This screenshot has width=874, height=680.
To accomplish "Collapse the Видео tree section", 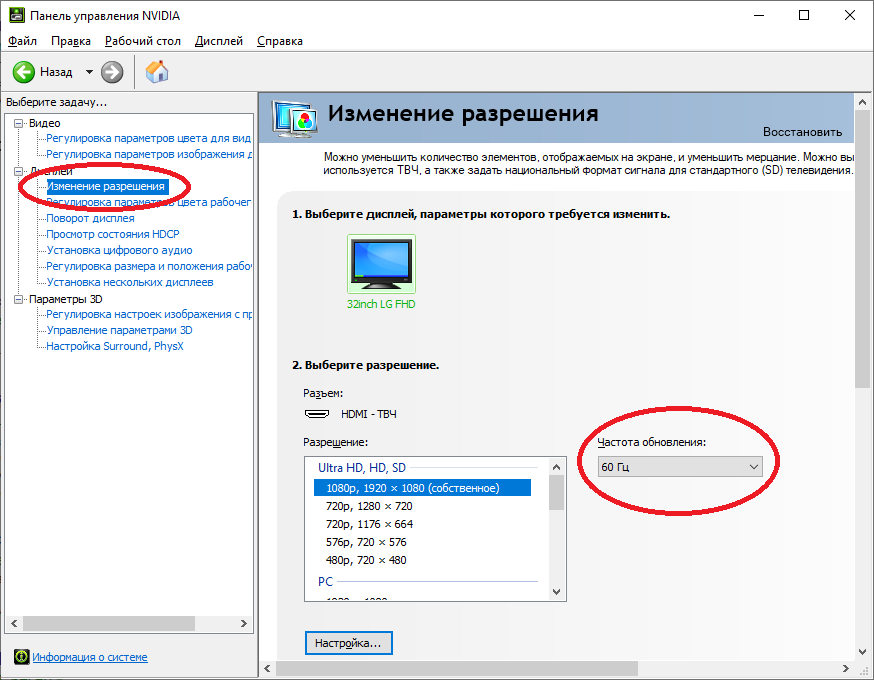I will tap(19, 123).
